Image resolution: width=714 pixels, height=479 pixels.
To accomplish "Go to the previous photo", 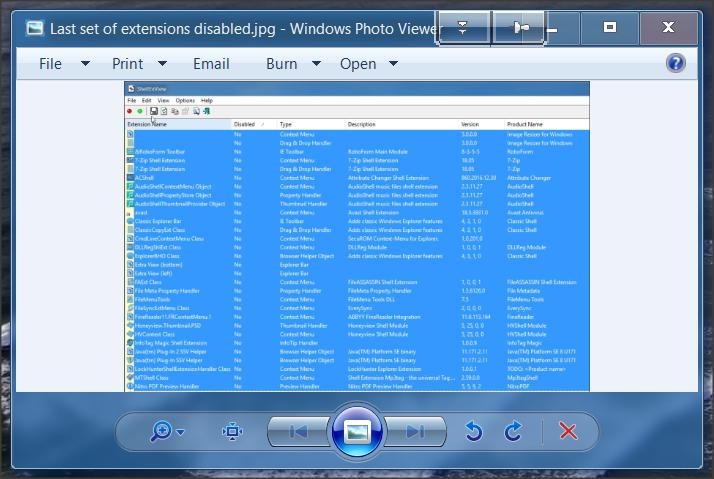I will [x=298, y=431].
